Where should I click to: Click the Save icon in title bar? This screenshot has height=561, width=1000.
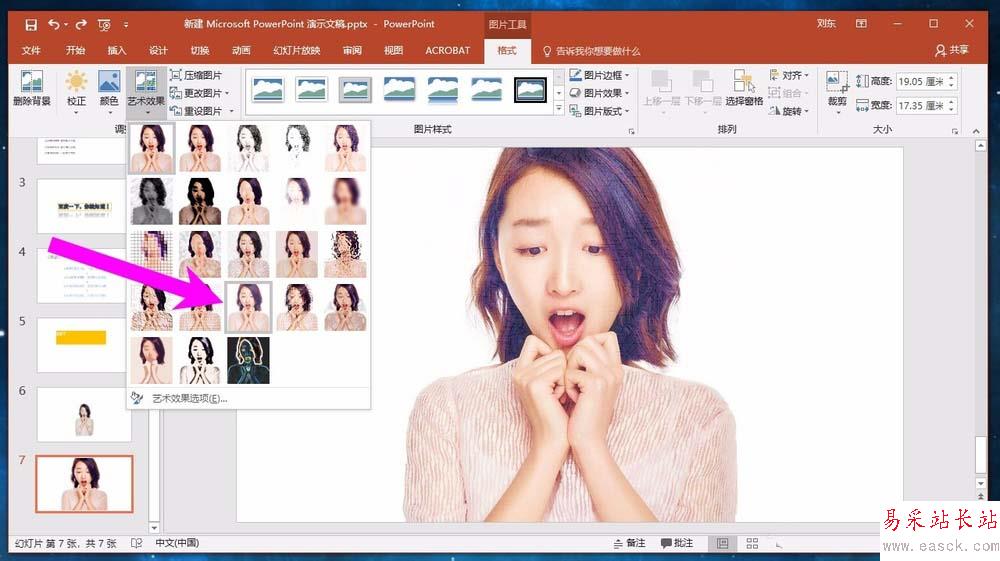(x=31, y=25)
